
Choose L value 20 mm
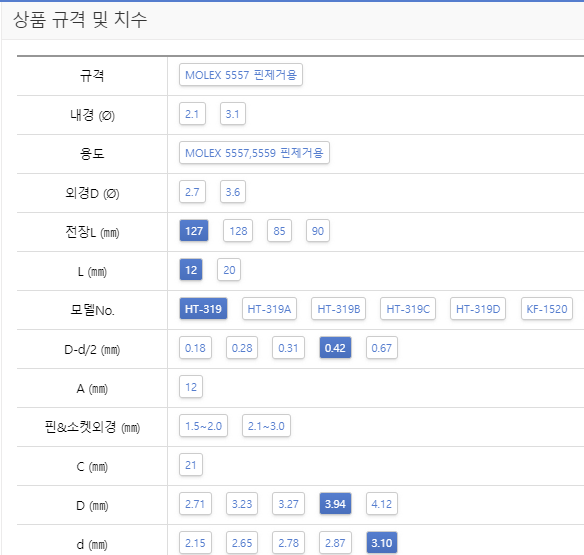[229, 270]
